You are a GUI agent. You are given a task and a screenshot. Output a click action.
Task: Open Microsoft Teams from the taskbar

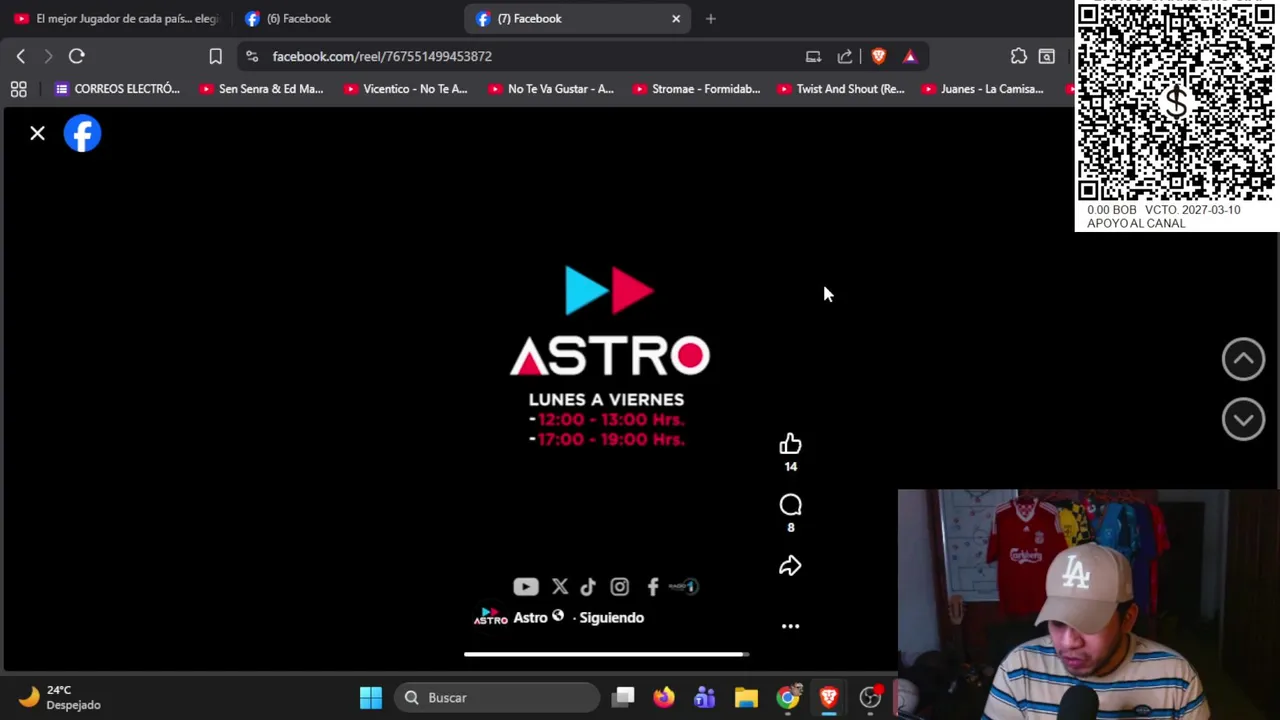(705, 697)
